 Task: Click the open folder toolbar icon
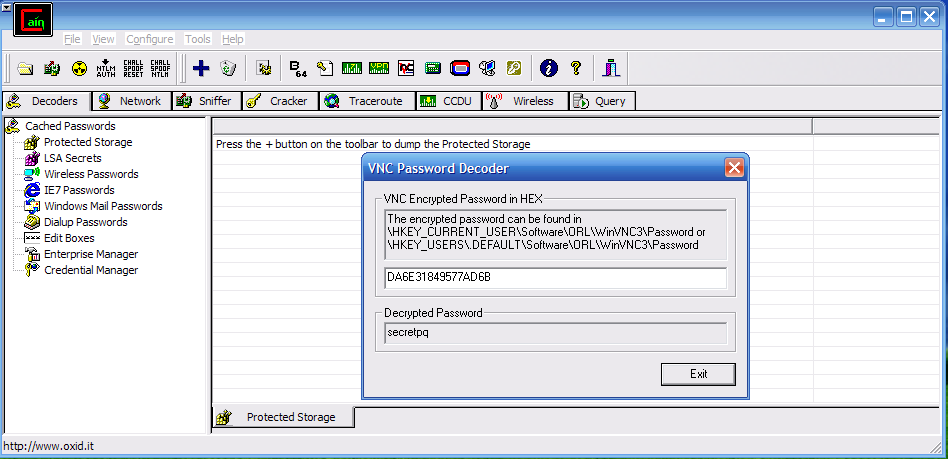coord(25,68)
